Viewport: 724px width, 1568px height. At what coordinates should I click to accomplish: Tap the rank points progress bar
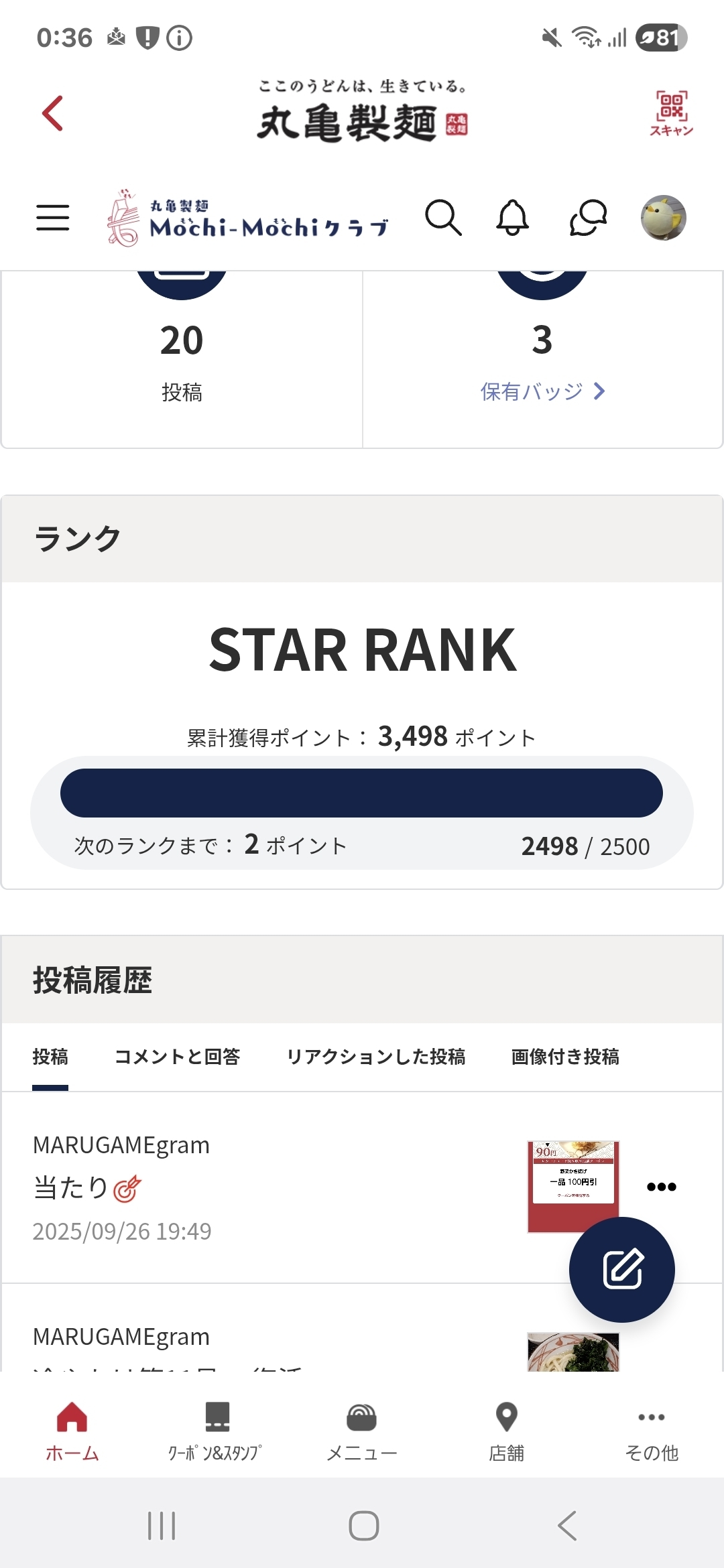[361, 793]
